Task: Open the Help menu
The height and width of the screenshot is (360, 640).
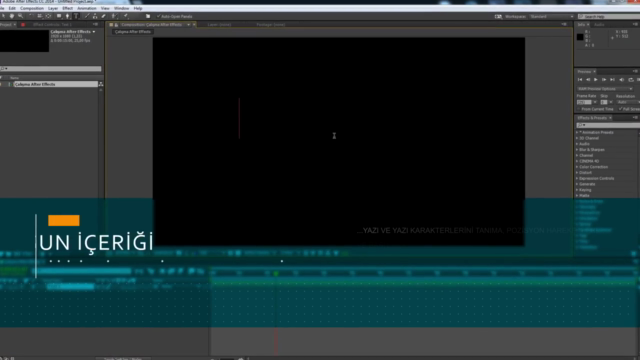Action: [x=138, y=8]
